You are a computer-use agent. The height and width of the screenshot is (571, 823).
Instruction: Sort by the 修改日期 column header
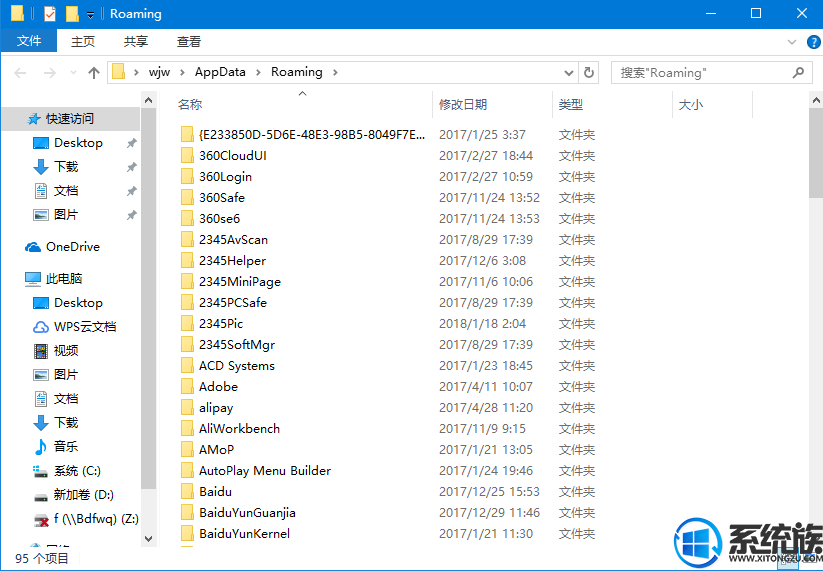click(463, 104)
